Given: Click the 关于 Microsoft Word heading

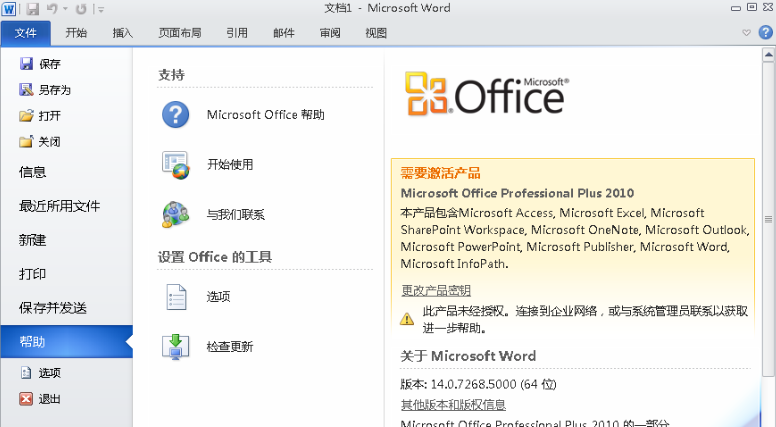Looking at the screenshot, I should point(468,356).
